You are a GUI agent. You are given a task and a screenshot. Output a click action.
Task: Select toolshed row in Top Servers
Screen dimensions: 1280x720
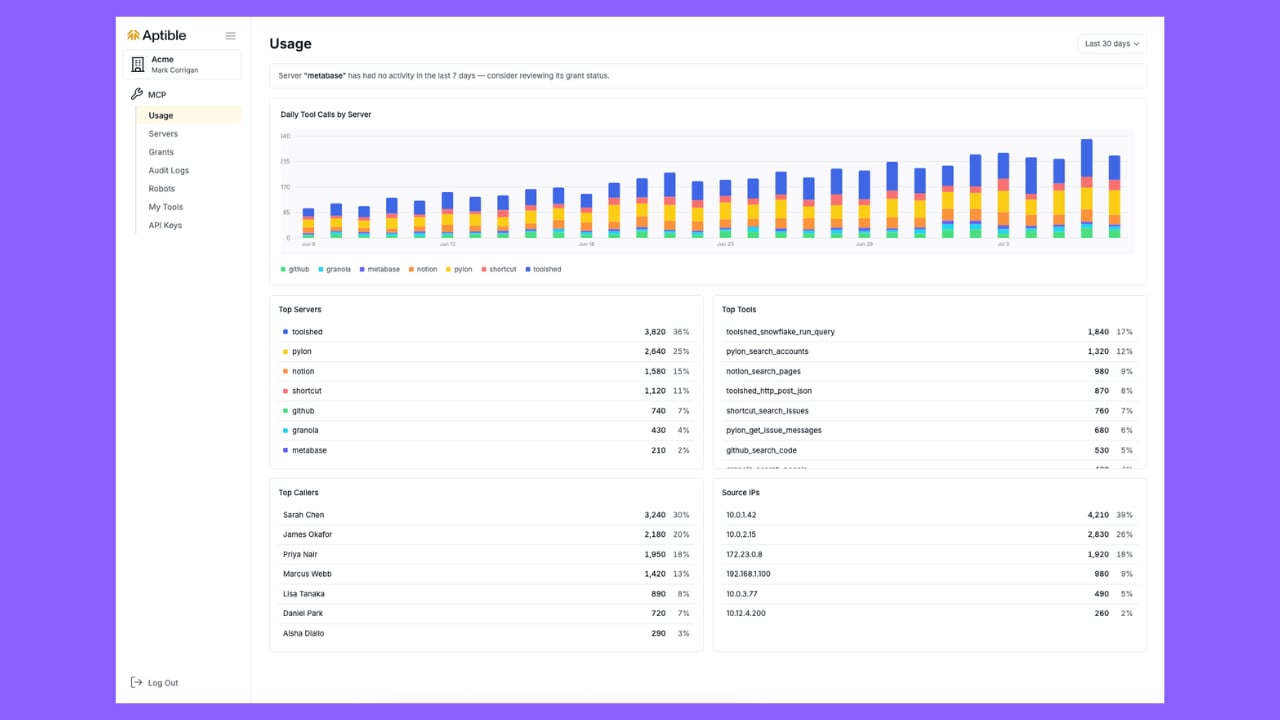pos(486,332)
